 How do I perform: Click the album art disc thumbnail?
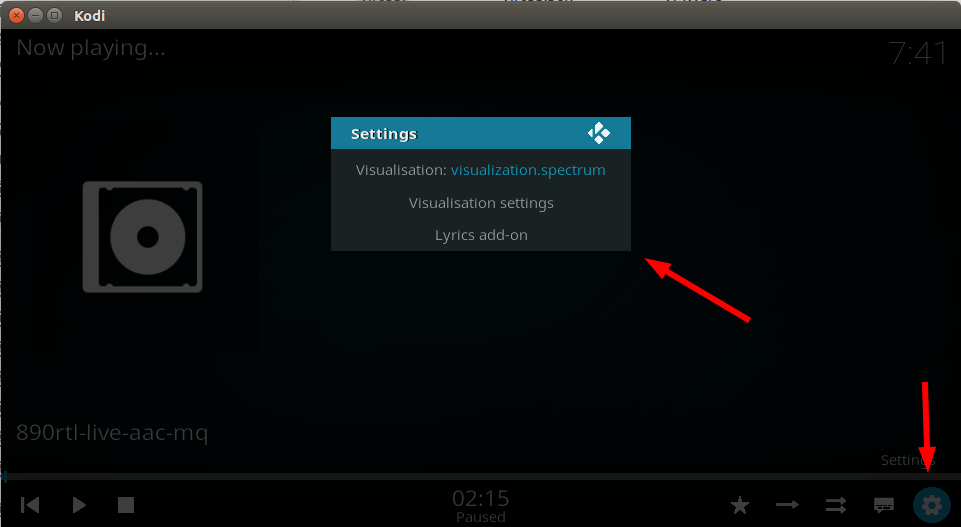pos(142,237)
